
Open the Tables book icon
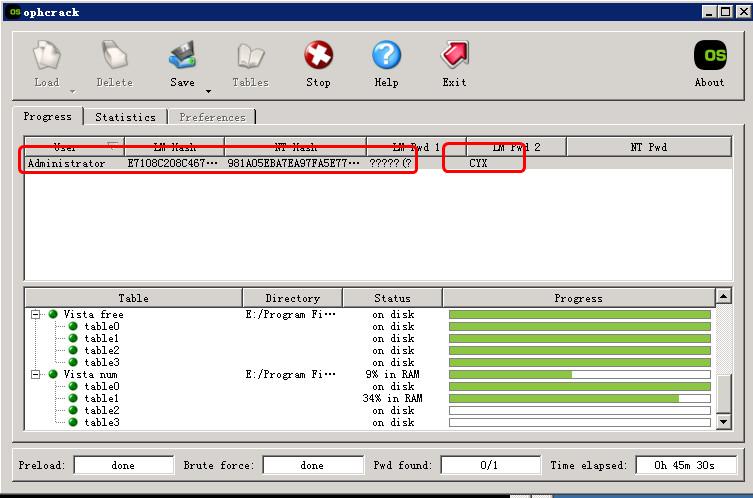click(x=251, y=56)
